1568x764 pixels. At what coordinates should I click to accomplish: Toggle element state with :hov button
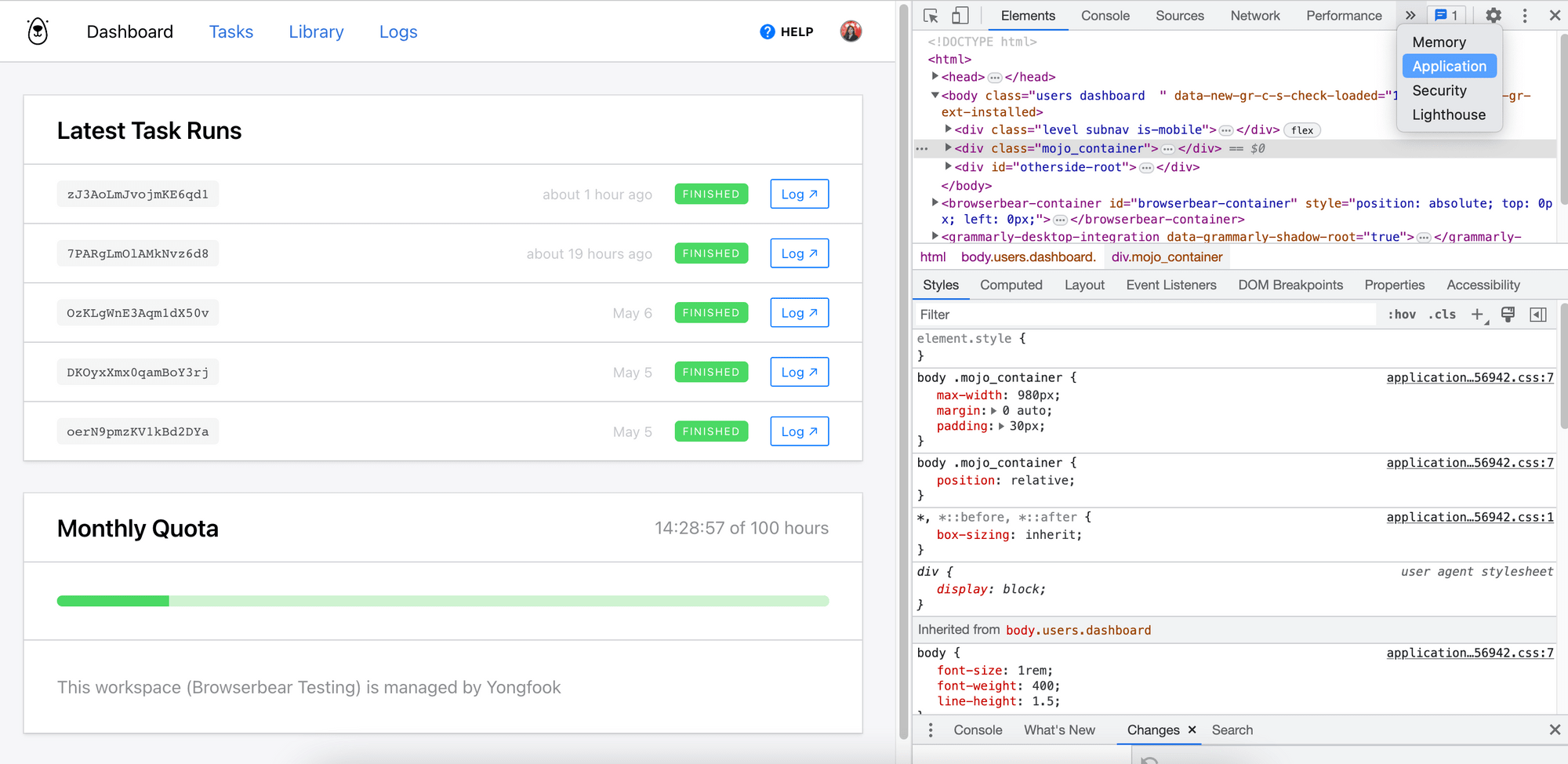tap(1401, 315)
